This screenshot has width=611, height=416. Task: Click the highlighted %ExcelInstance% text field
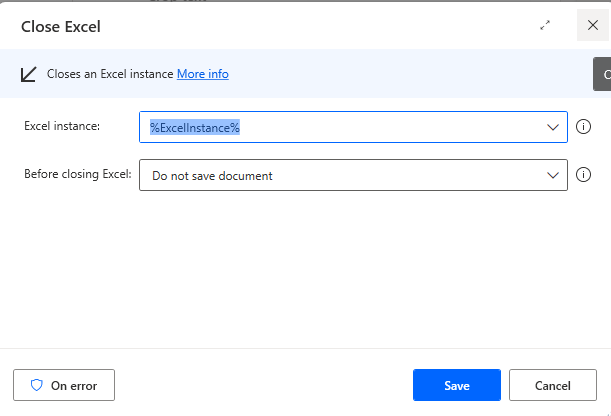coord(195,127)
